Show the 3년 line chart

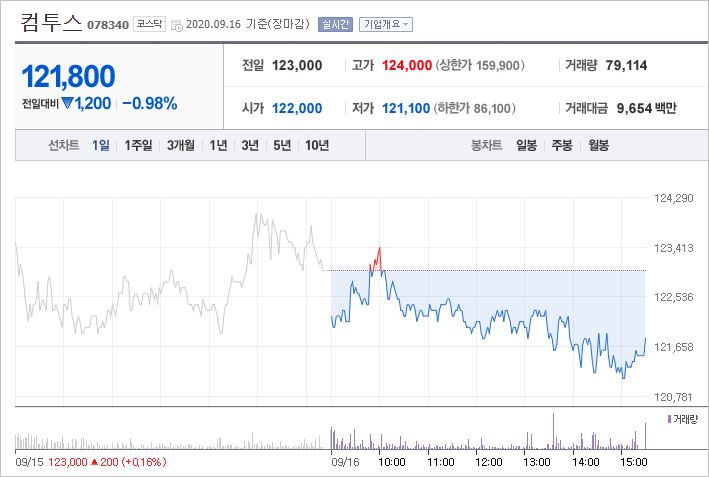tap(250, 145)
